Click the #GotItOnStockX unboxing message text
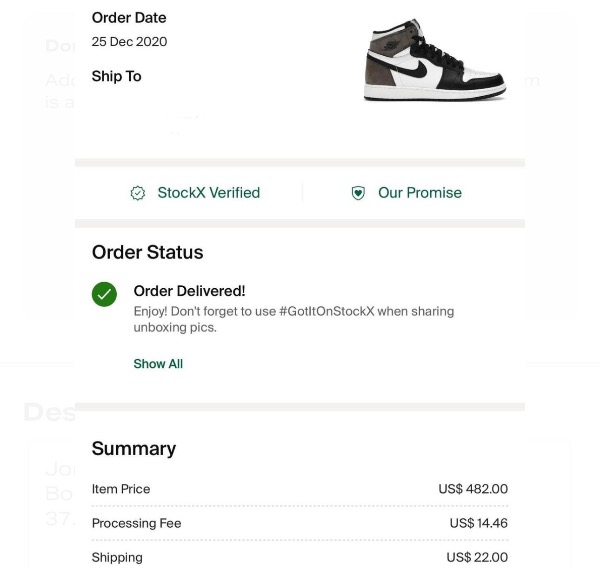Screen dimensions: 600x569 [293, 319]
